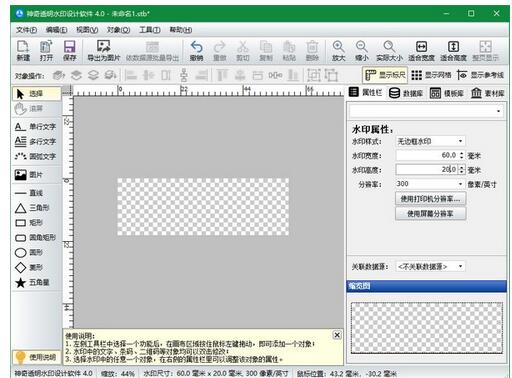Click the 水印宽度 width input field

pos(427,155)
